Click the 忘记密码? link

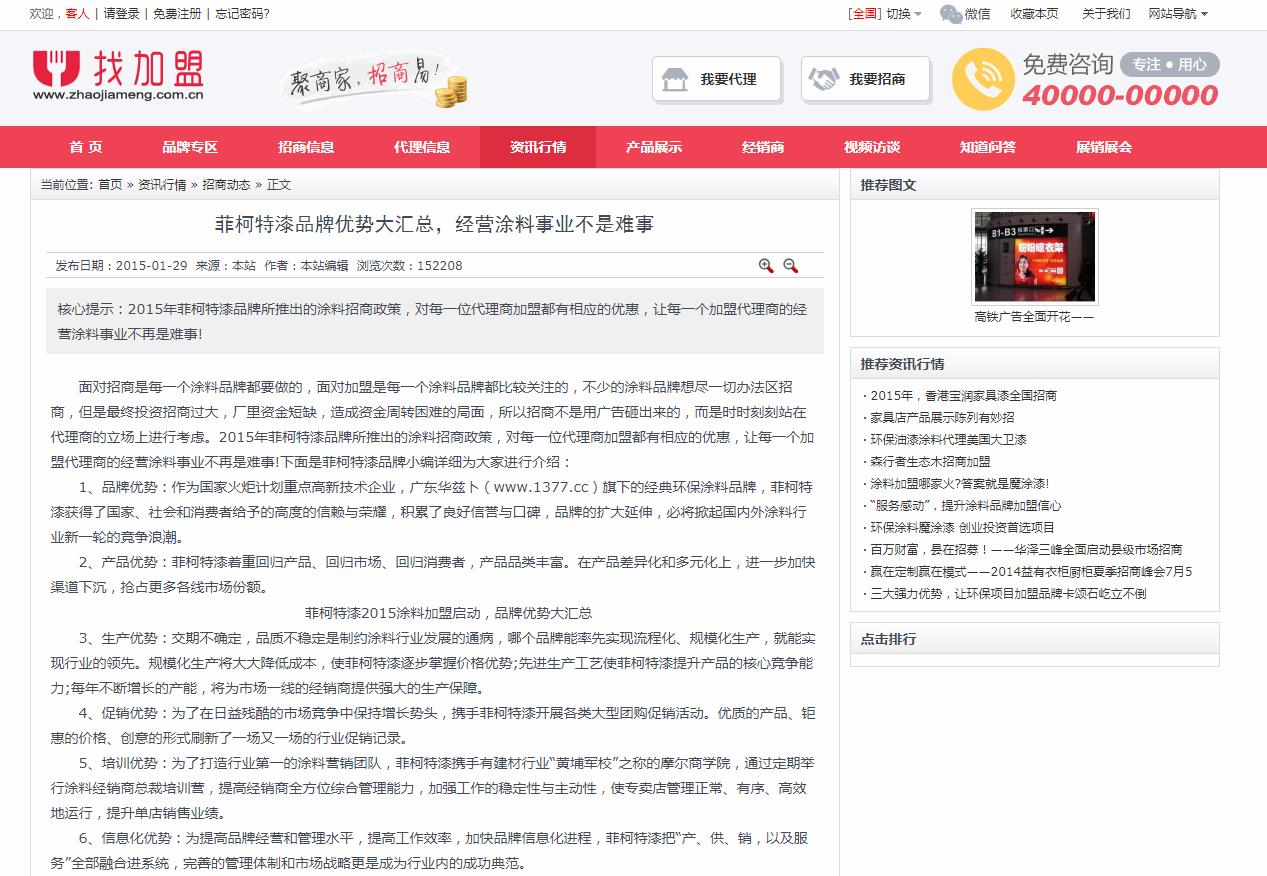tap(242, 14)
